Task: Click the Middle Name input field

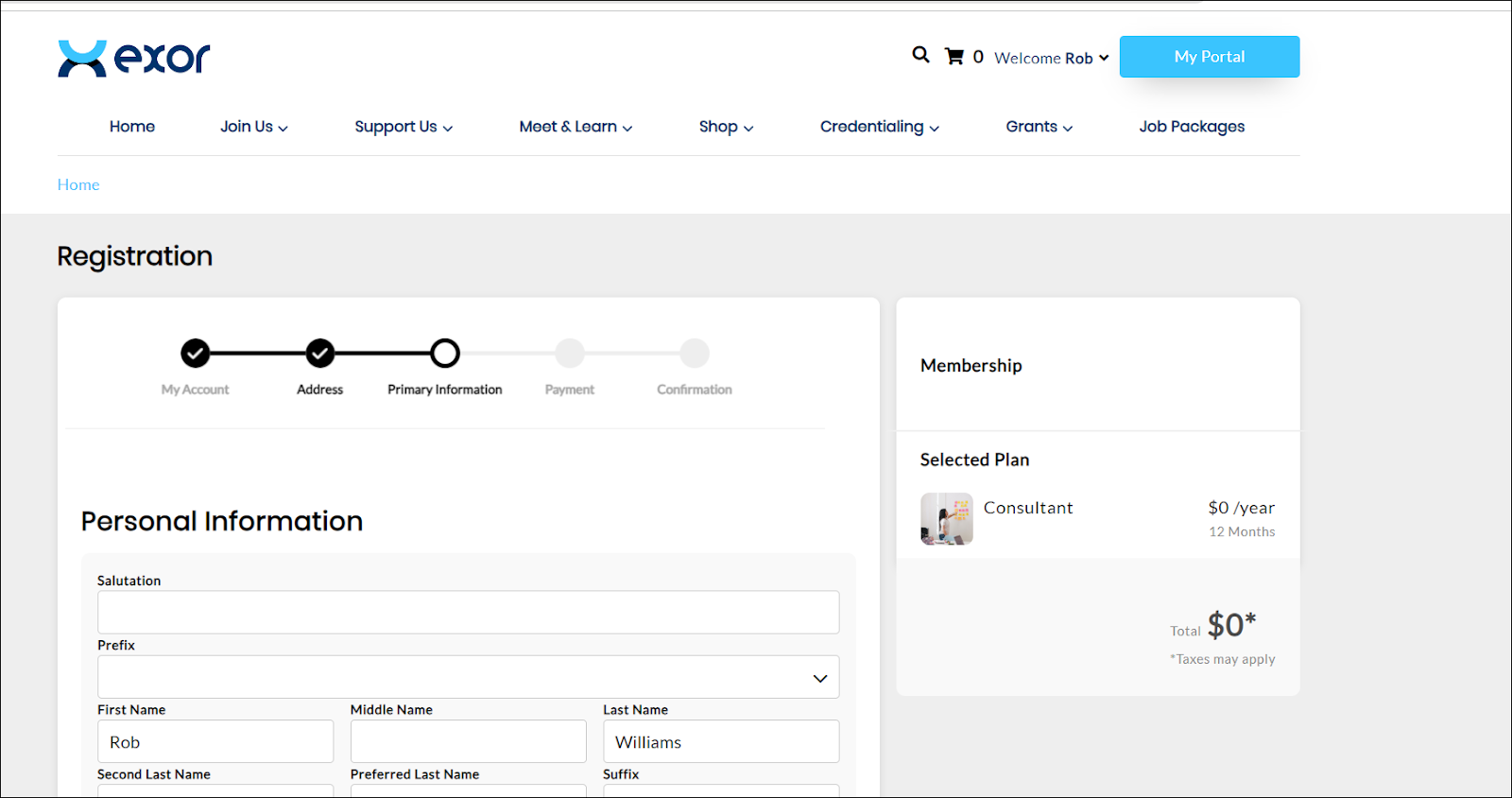Action: click(x=468, y=742)
